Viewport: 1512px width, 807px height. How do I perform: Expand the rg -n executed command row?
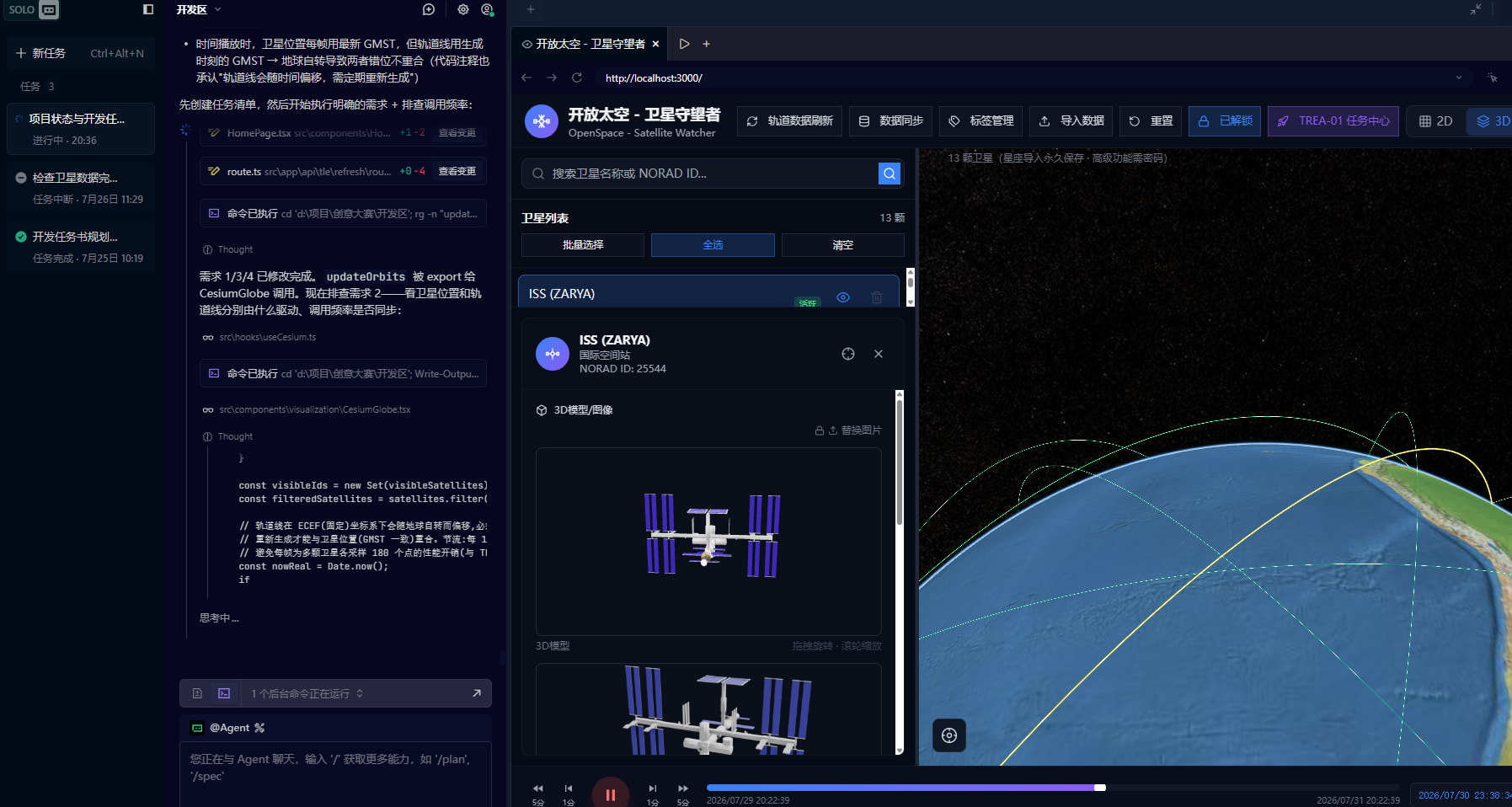coord(343,214)
